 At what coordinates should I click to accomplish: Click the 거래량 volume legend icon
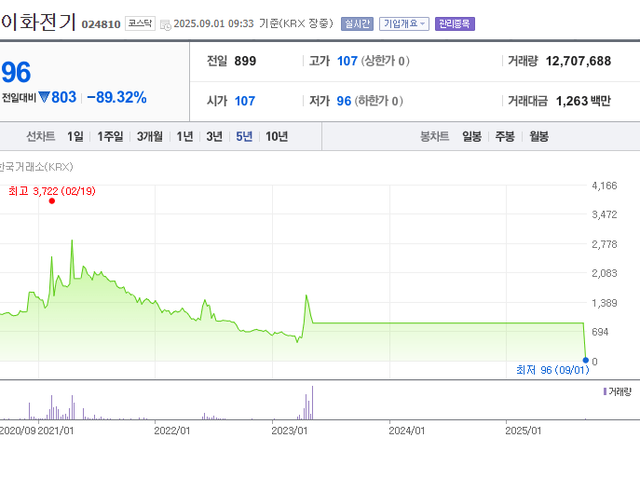point(604,391)
